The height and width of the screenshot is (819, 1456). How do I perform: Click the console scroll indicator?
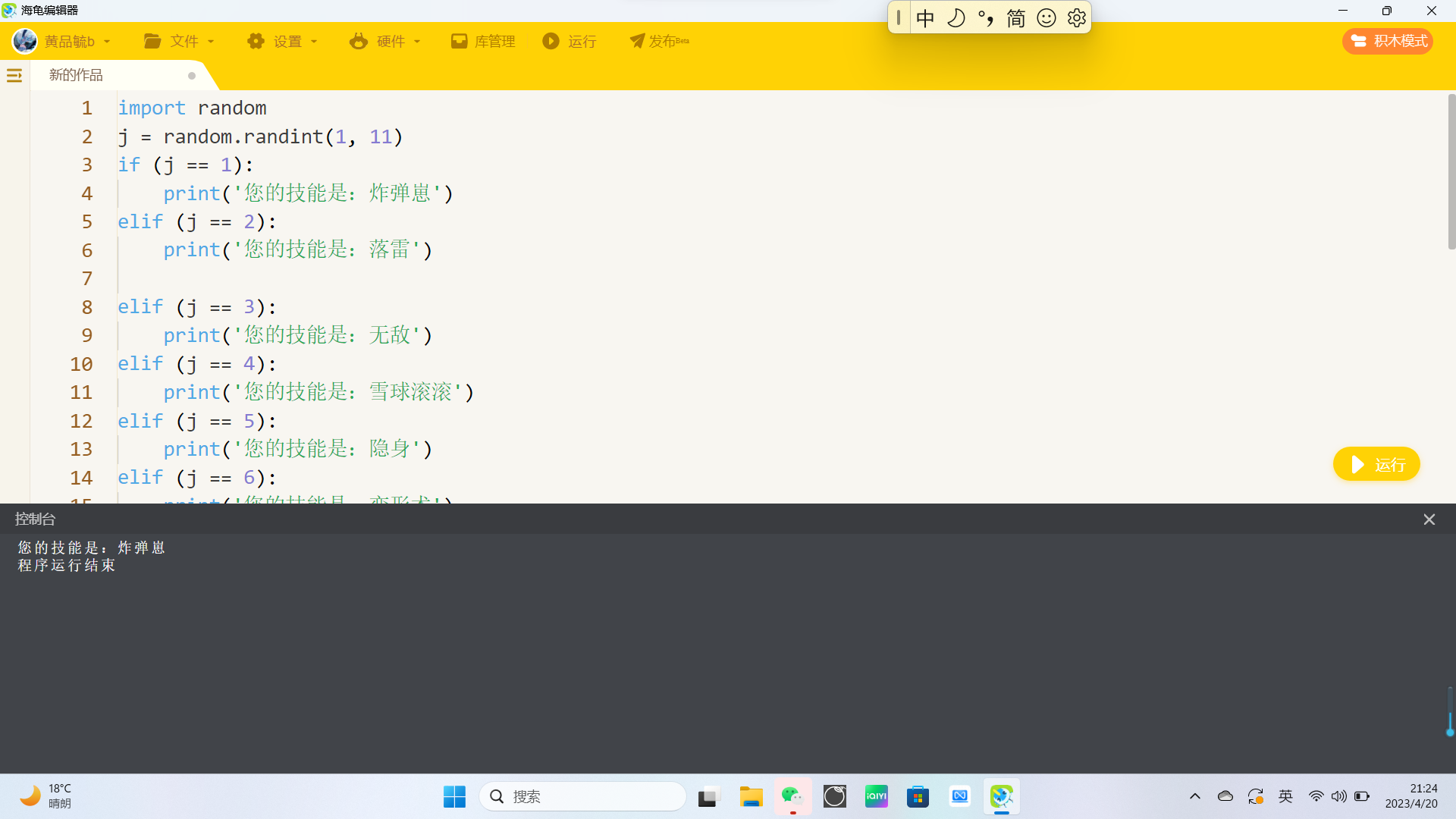[x=1450, y=713]
